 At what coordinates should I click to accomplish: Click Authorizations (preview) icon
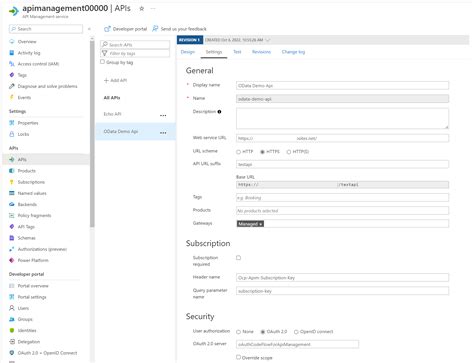pyautogui.click(x=12, y=249)
